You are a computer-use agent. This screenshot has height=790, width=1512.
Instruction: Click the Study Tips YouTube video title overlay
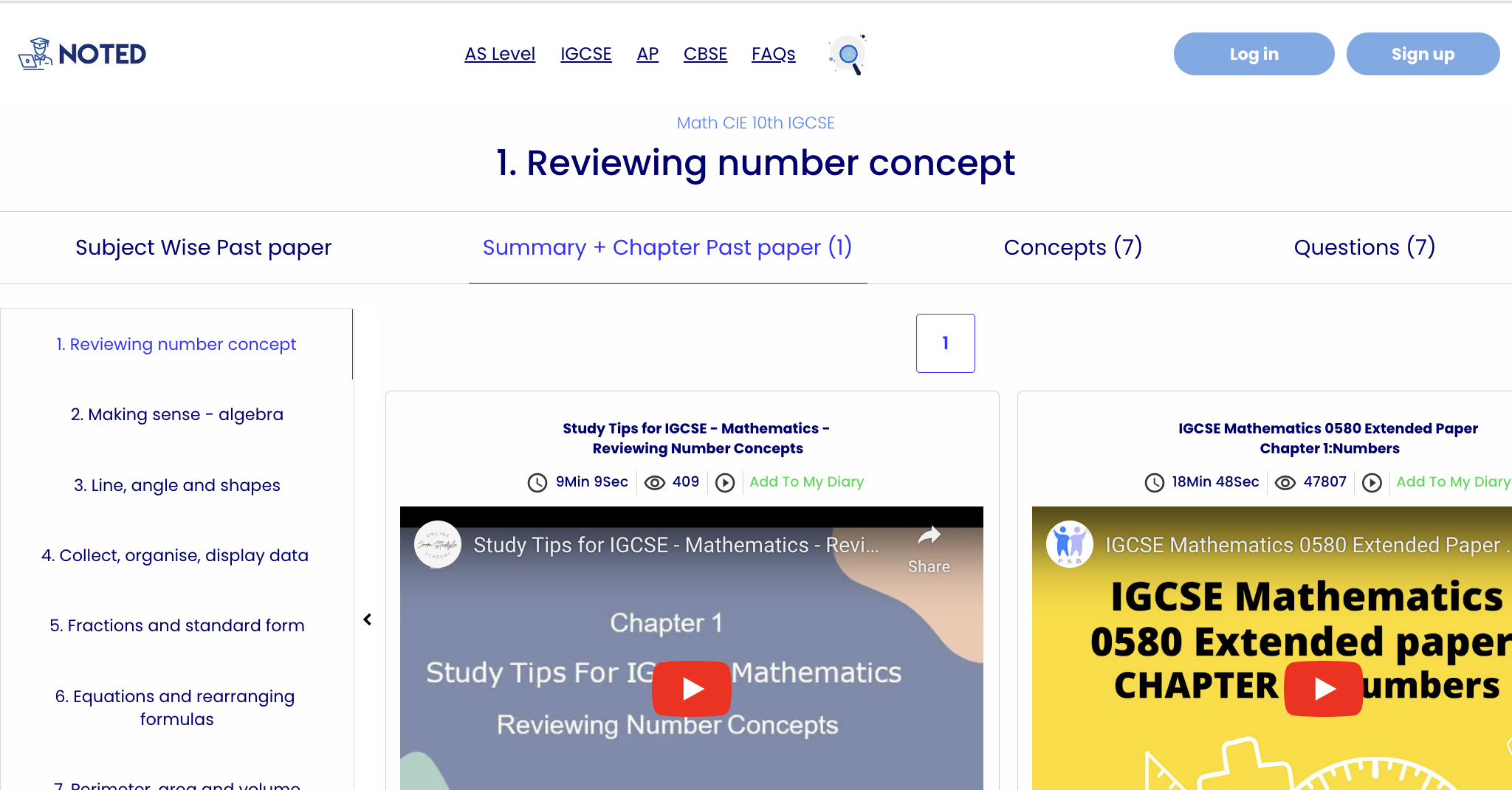(676, 545)
